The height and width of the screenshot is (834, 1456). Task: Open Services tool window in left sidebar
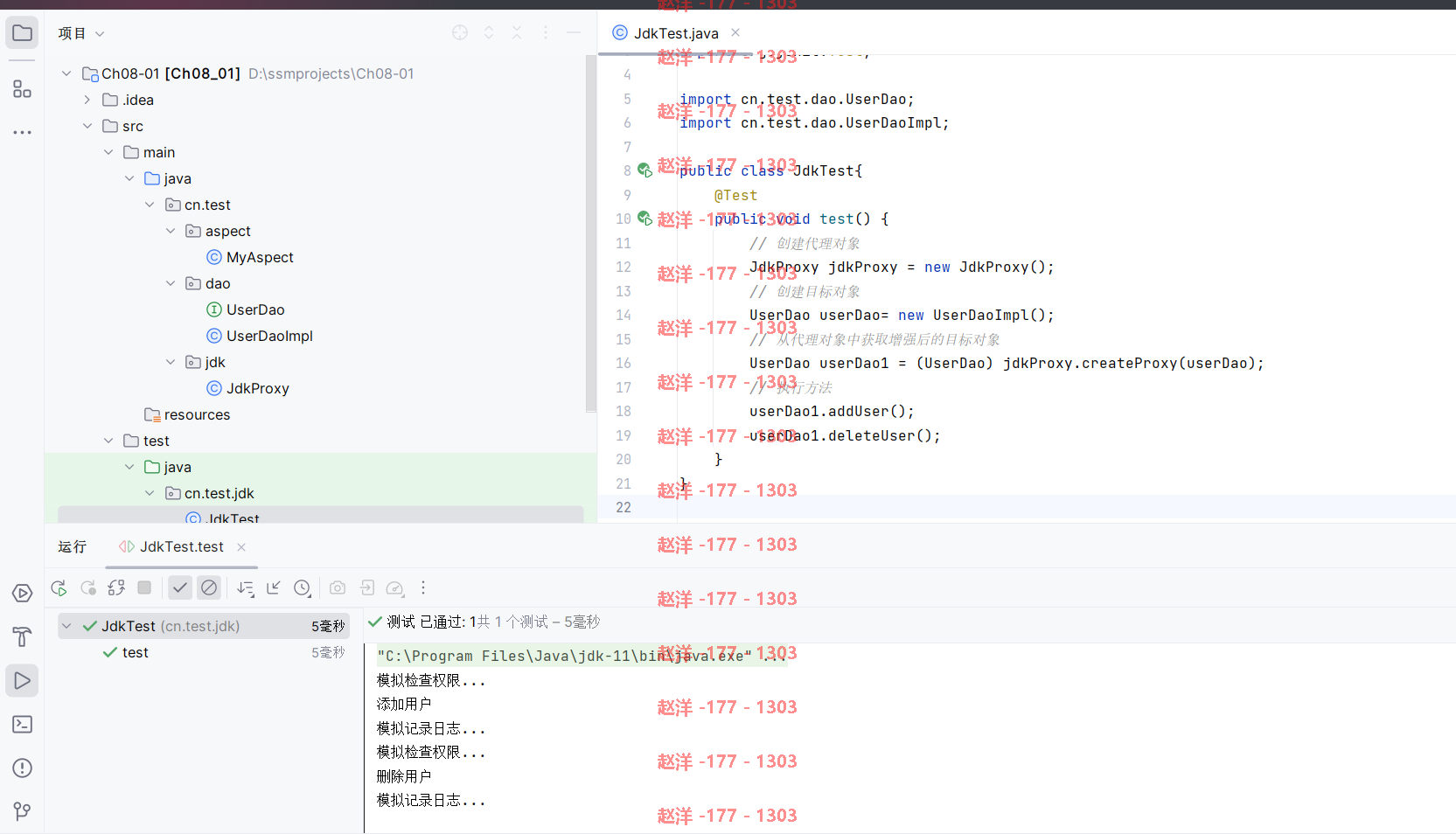[22, 594]
